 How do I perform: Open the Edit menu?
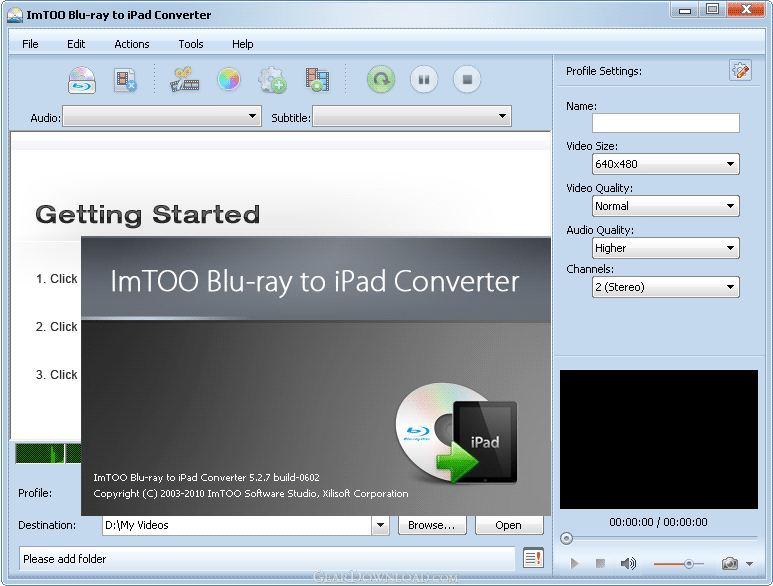point(76,44)
